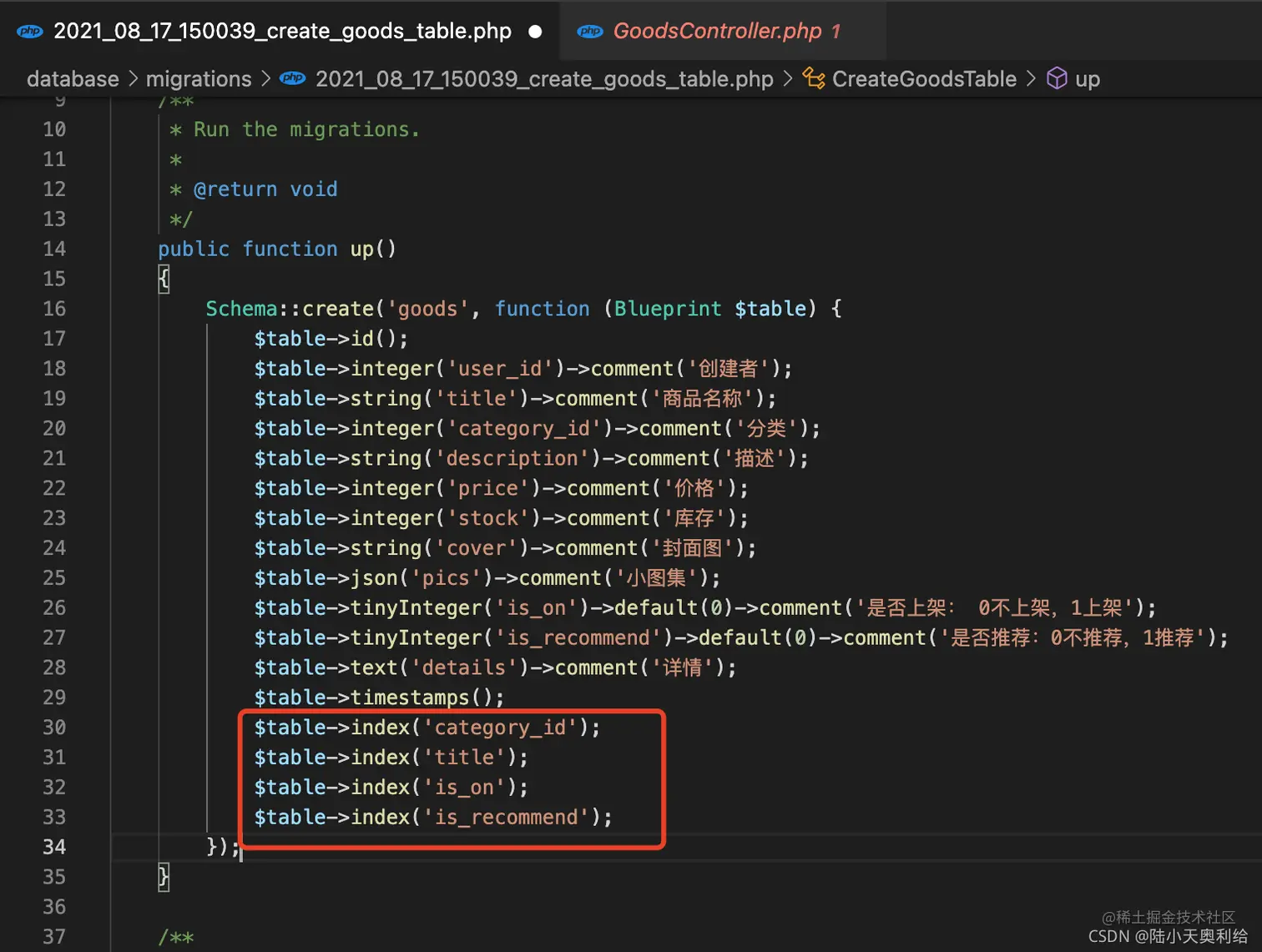This screenshot has width=1262, height=952.
Task: Click the PHP icon on the create_goods_table tab
Action: [x=30, y=31]
